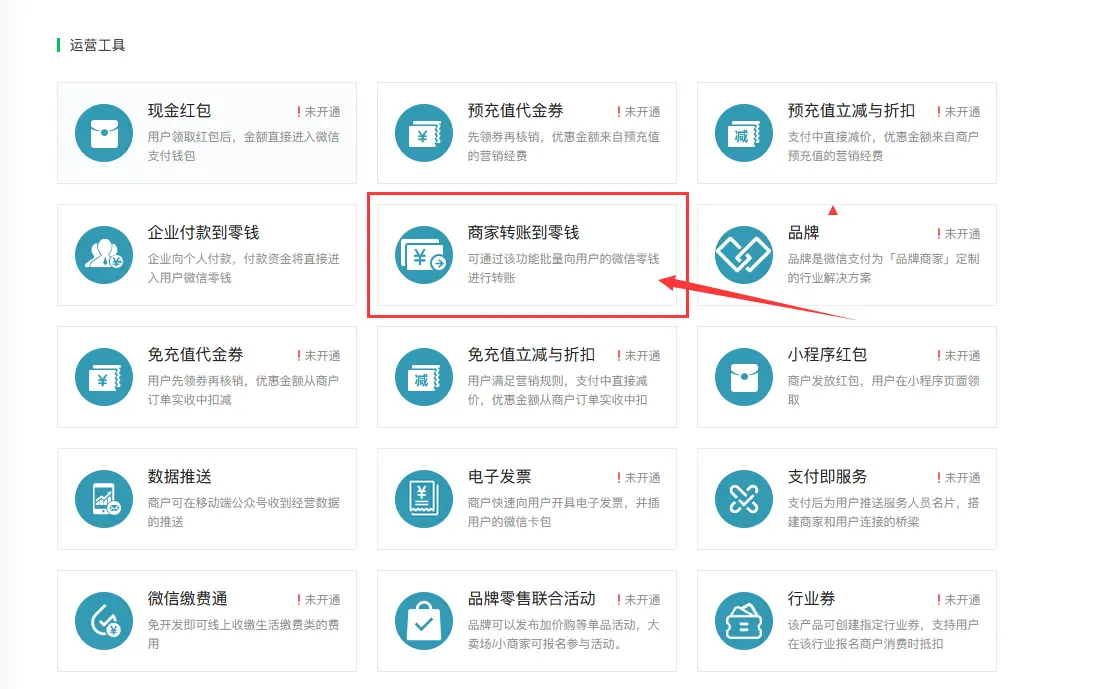Click 未开通 status on 小程序红包 card

pos(959,356)
